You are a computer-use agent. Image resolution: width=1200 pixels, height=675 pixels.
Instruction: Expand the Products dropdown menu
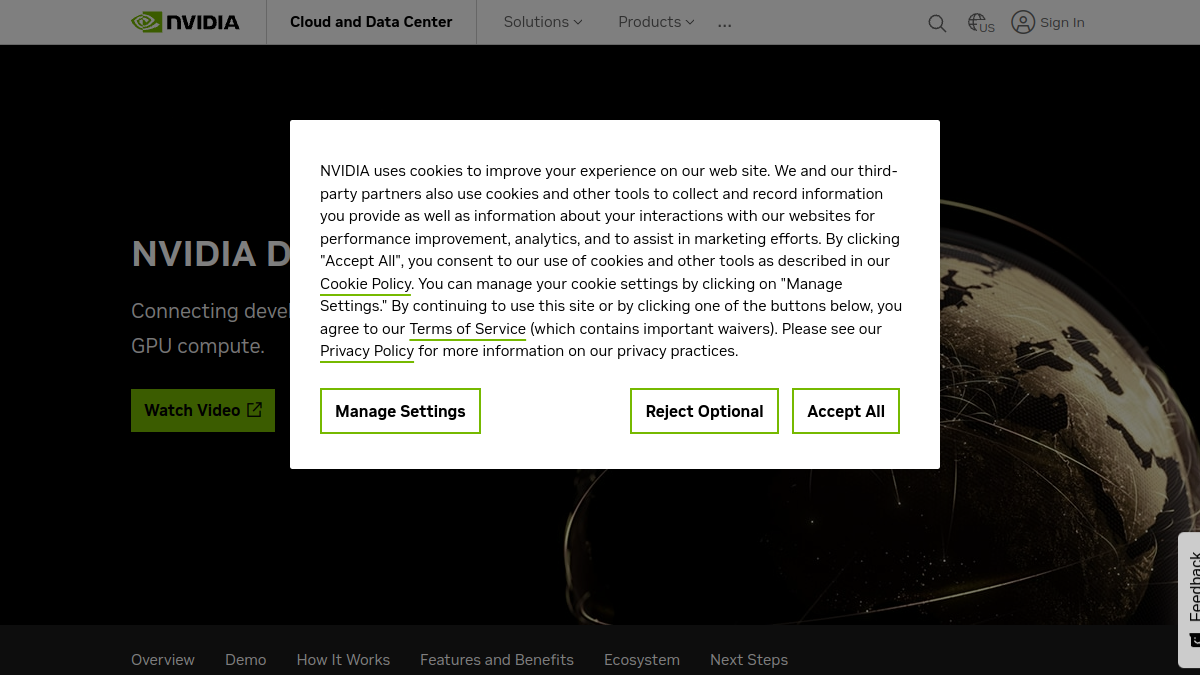tap(656, 22)
